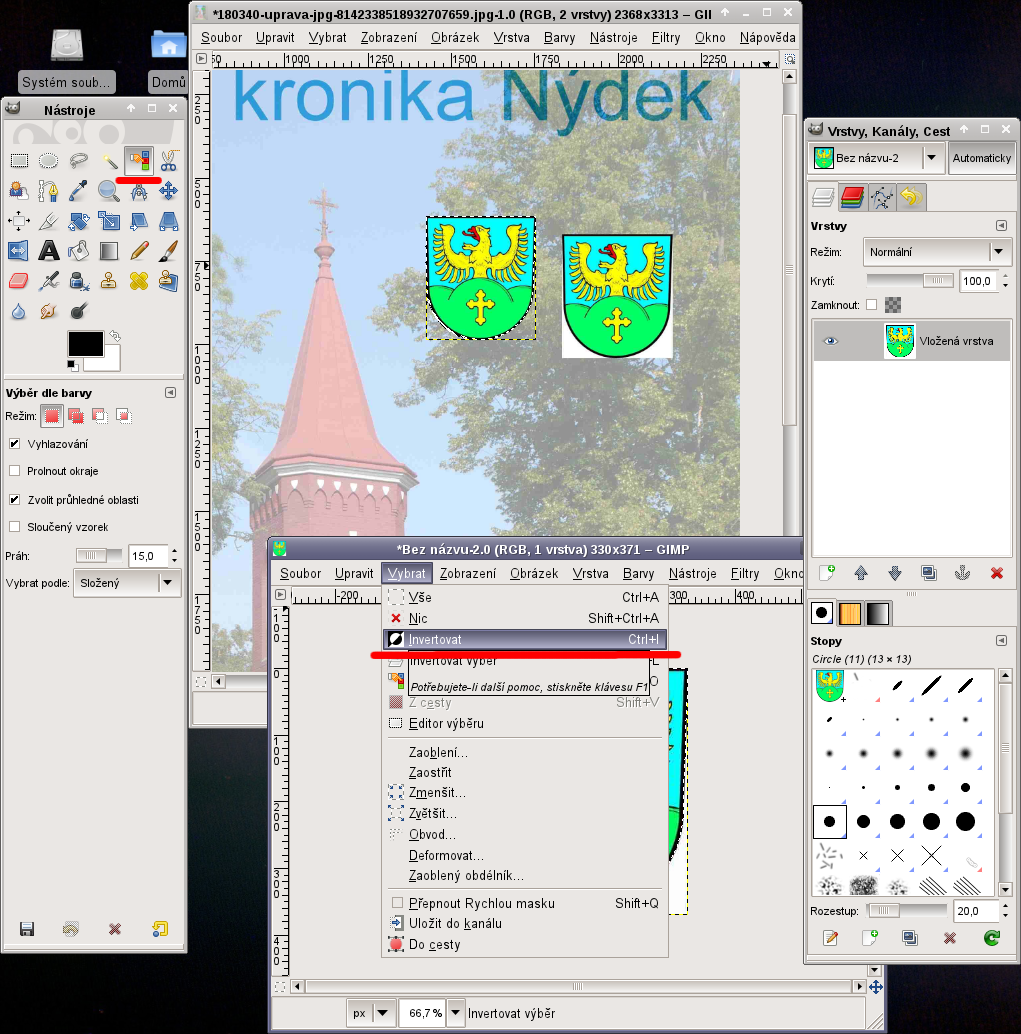Click the Automaticky button
The width and height of the screenshot is (1021, 1034).
tap(981, 158)
